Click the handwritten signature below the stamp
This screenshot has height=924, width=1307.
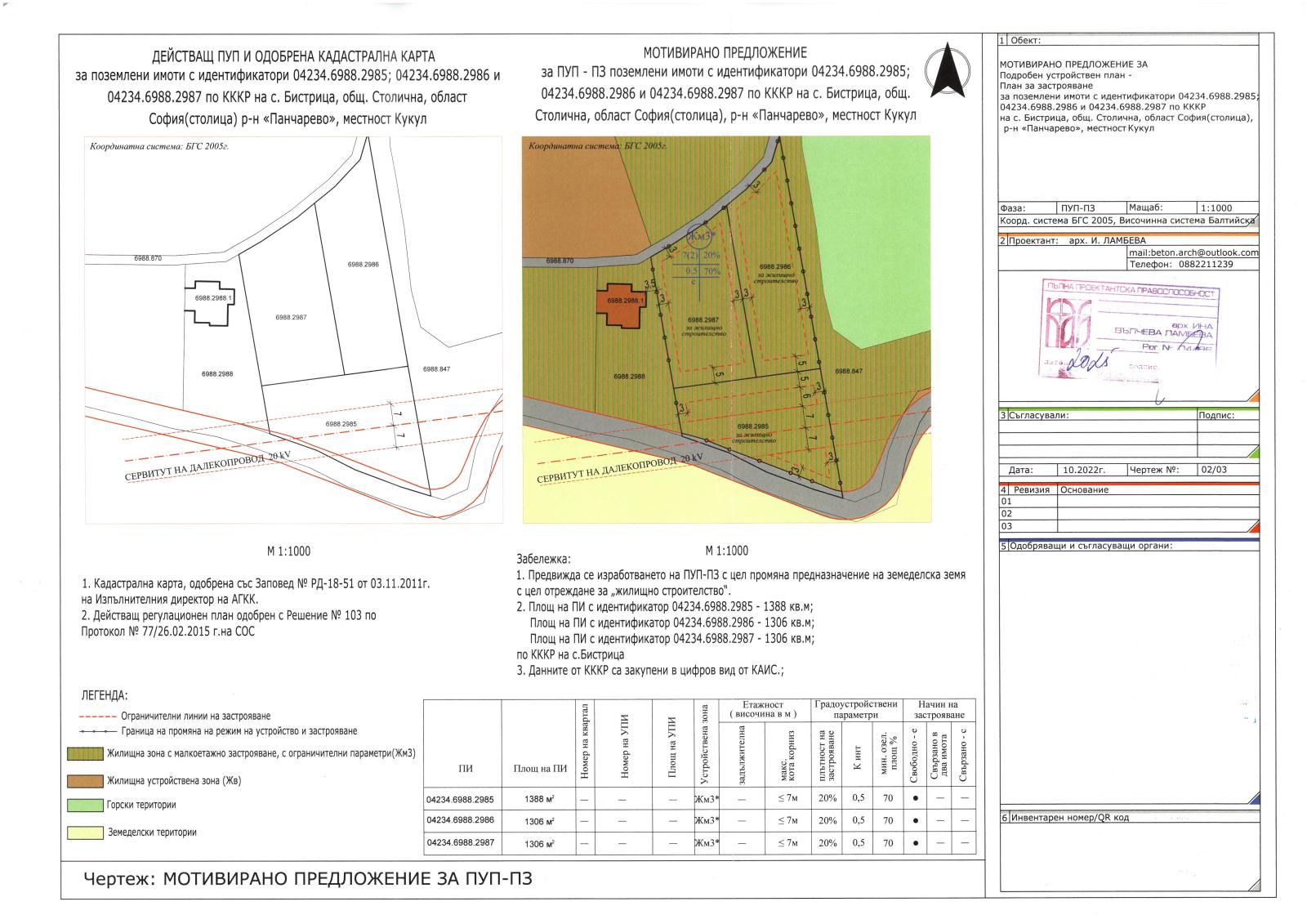1162,398
